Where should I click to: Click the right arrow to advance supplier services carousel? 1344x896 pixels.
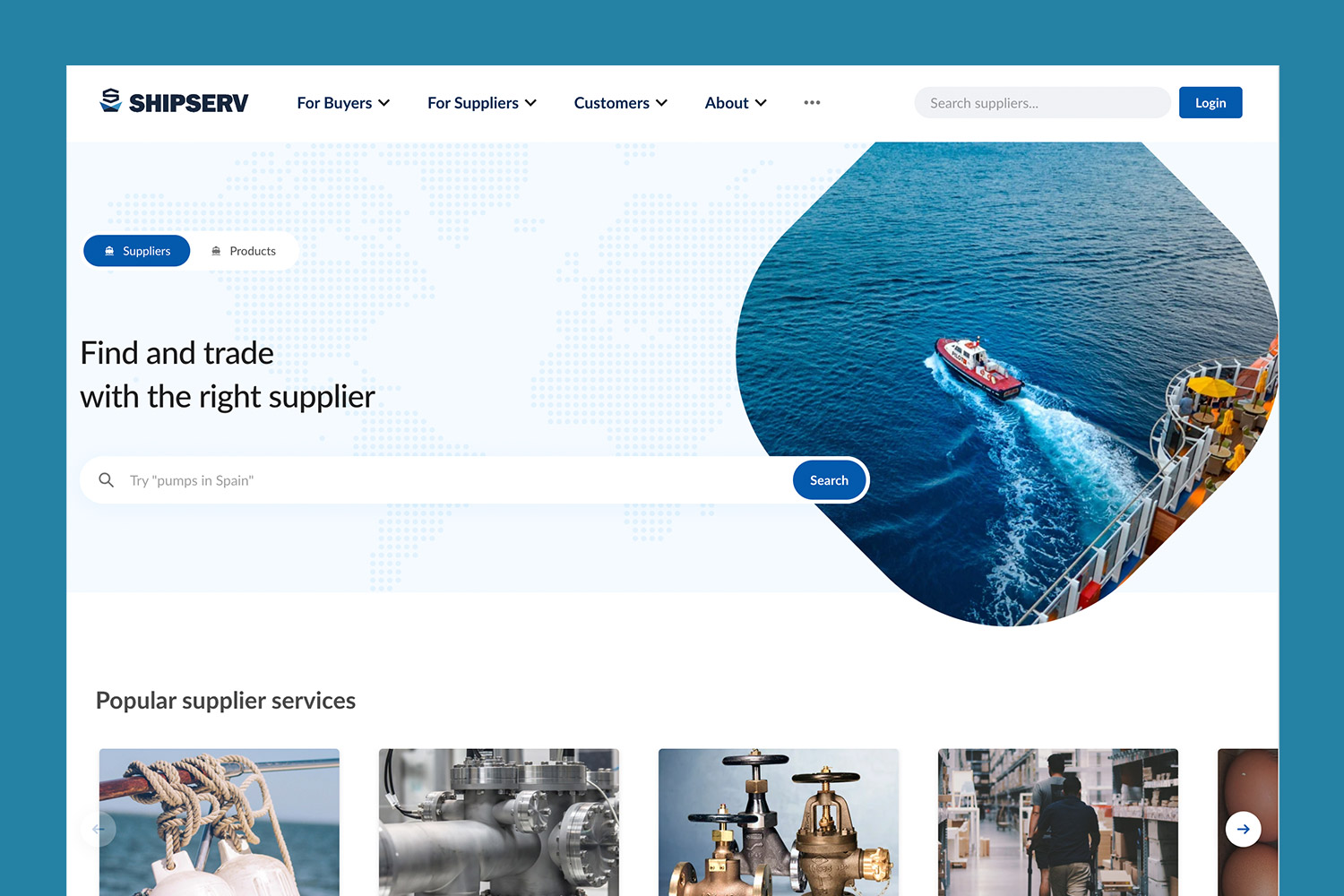[1244, 829]
